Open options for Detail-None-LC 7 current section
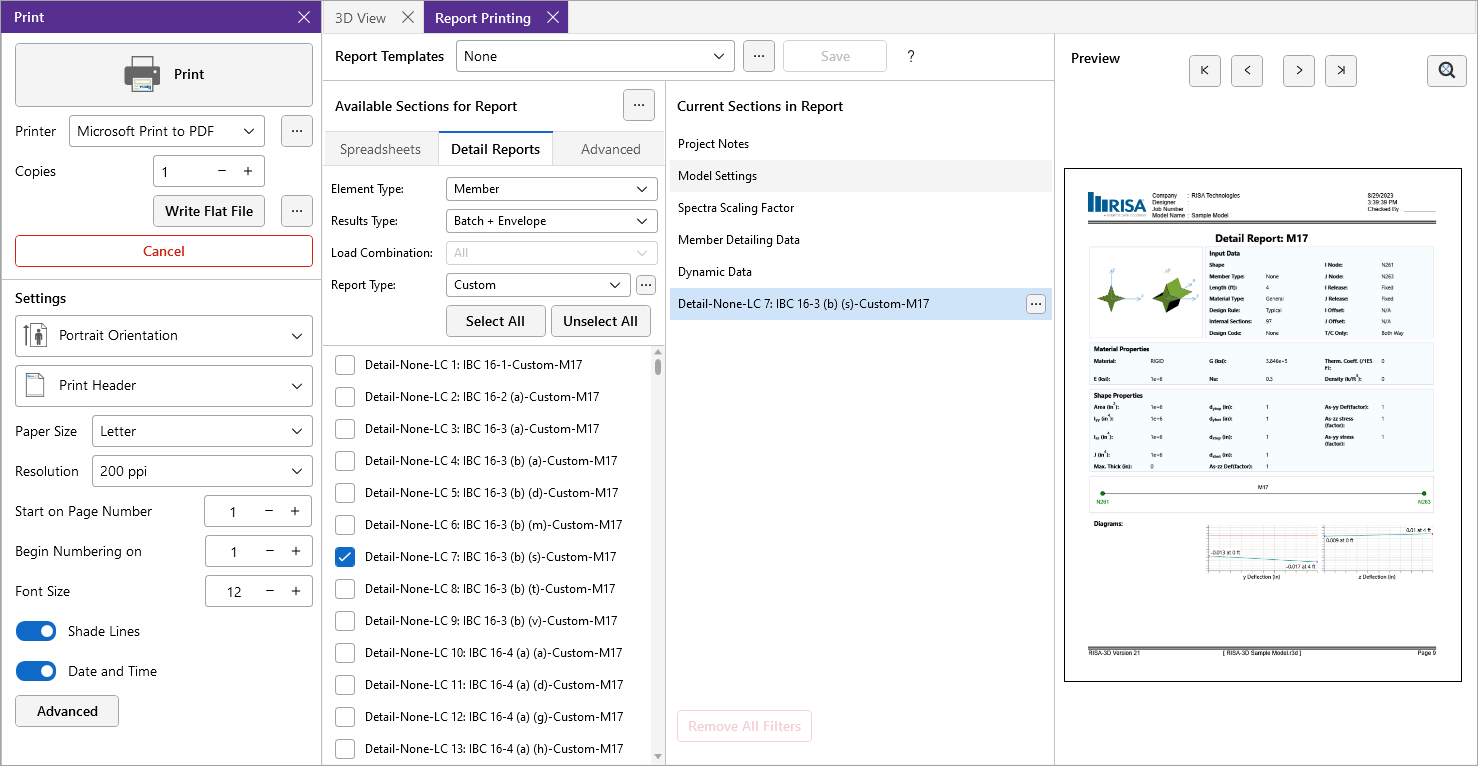The height and width of the screenshot is (766, 1478). tap(1036, 304)
